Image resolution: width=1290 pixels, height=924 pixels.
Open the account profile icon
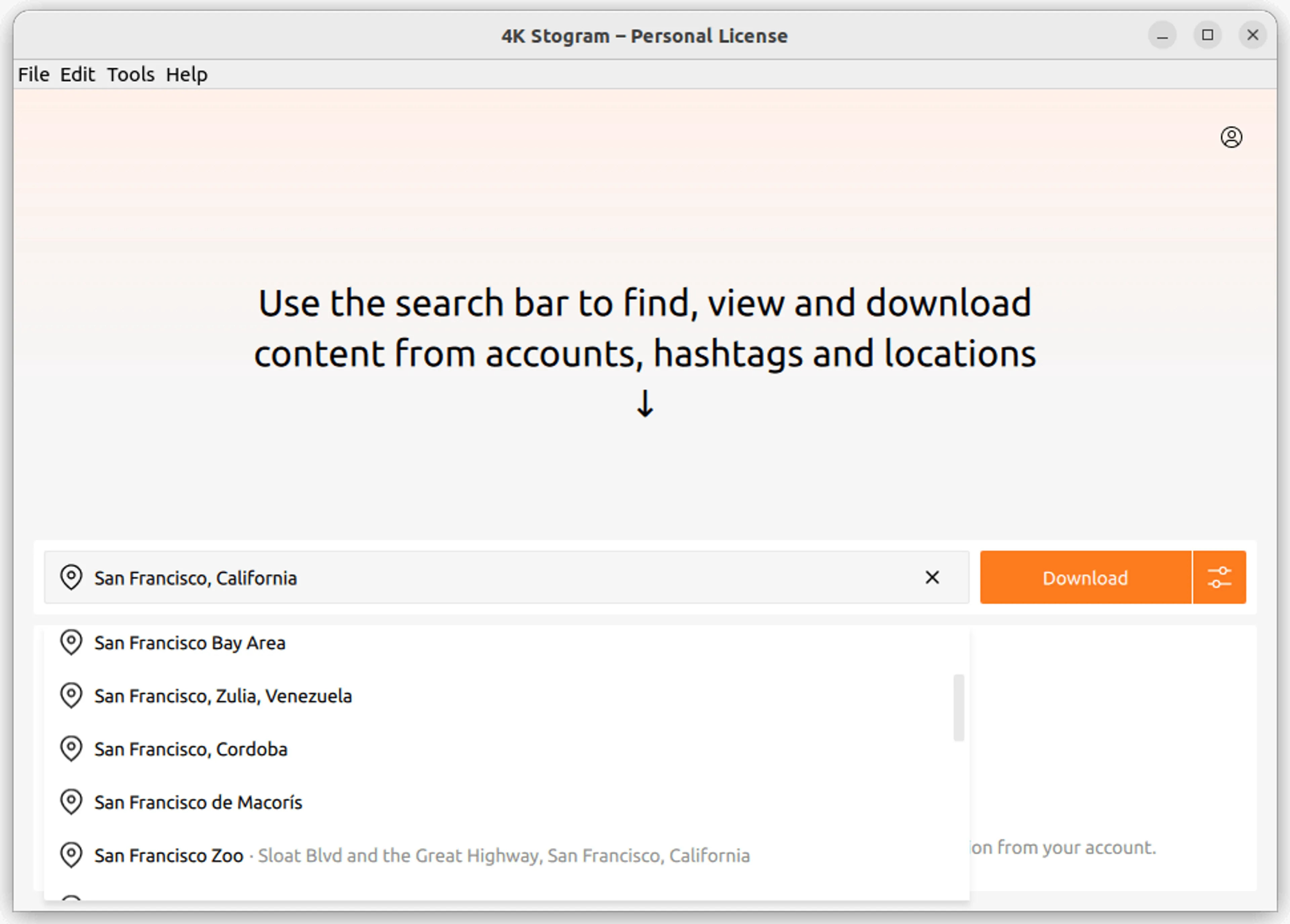click(x=1231, y=137)
